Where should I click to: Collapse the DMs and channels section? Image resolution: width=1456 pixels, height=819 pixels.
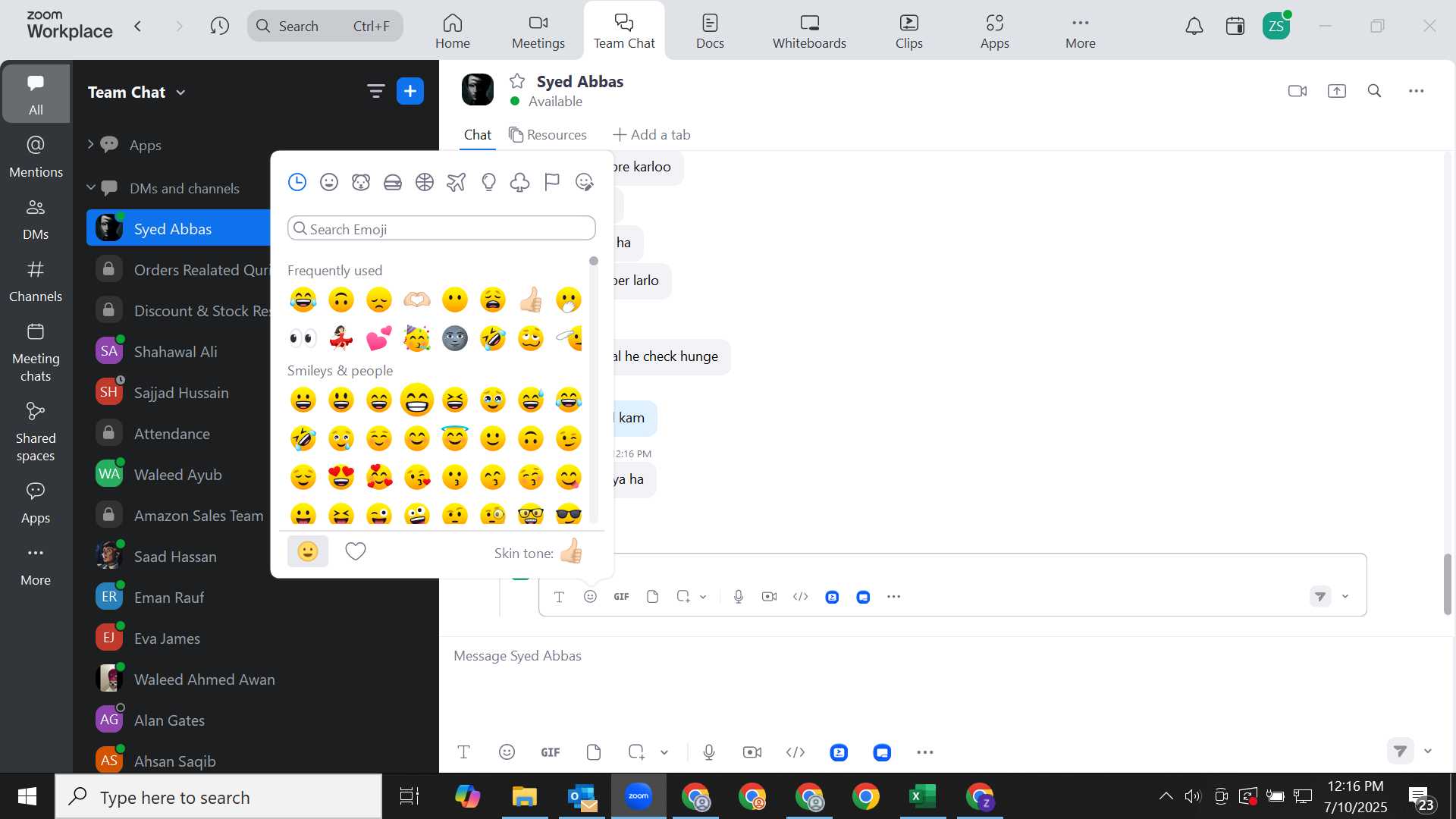90,187
